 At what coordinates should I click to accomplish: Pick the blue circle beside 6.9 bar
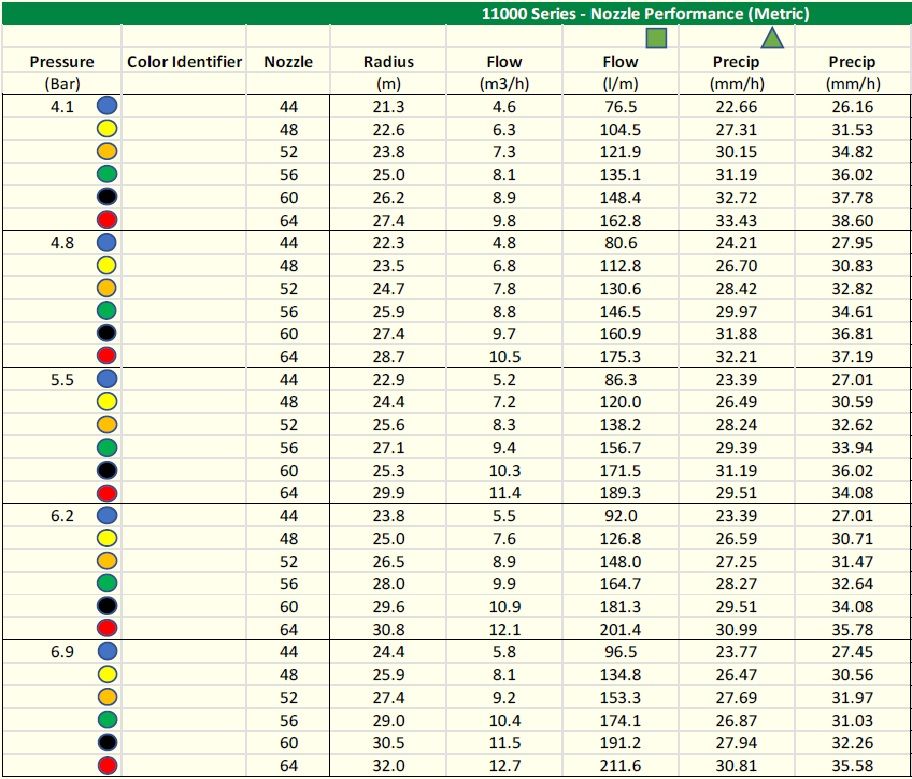click(107, 651)
